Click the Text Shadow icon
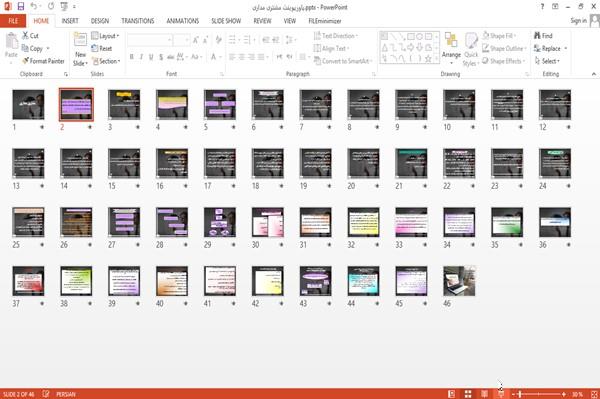 pyautogui.click(x=161, y=57)
